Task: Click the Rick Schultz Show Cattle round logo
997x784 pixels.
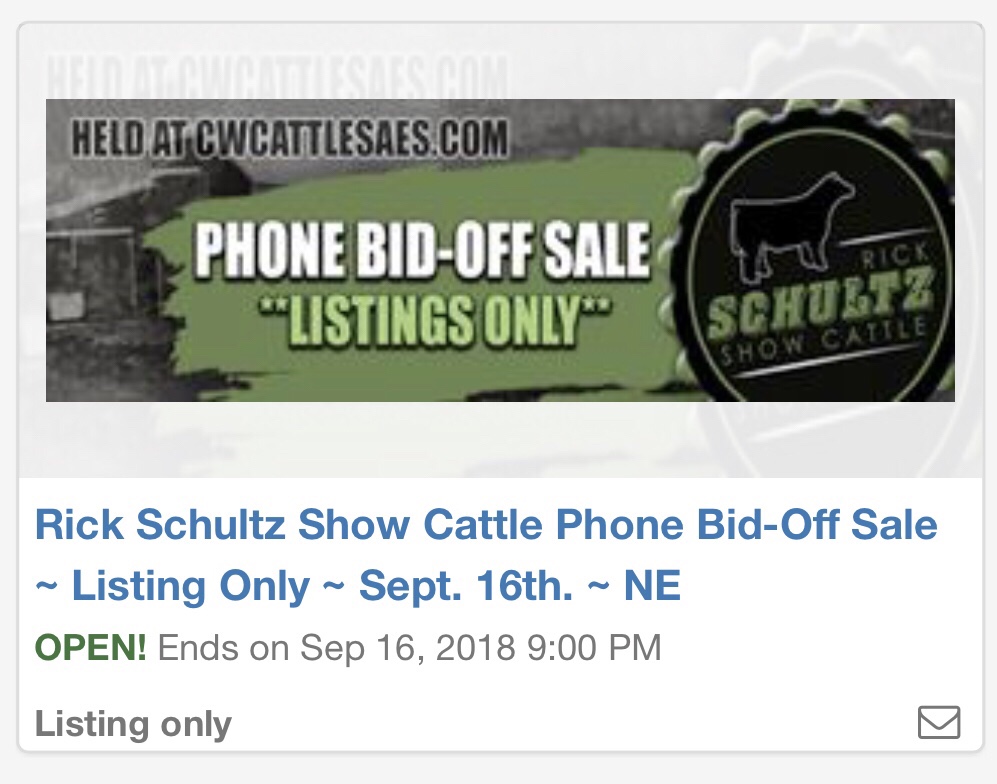Action: coord(811,256)
